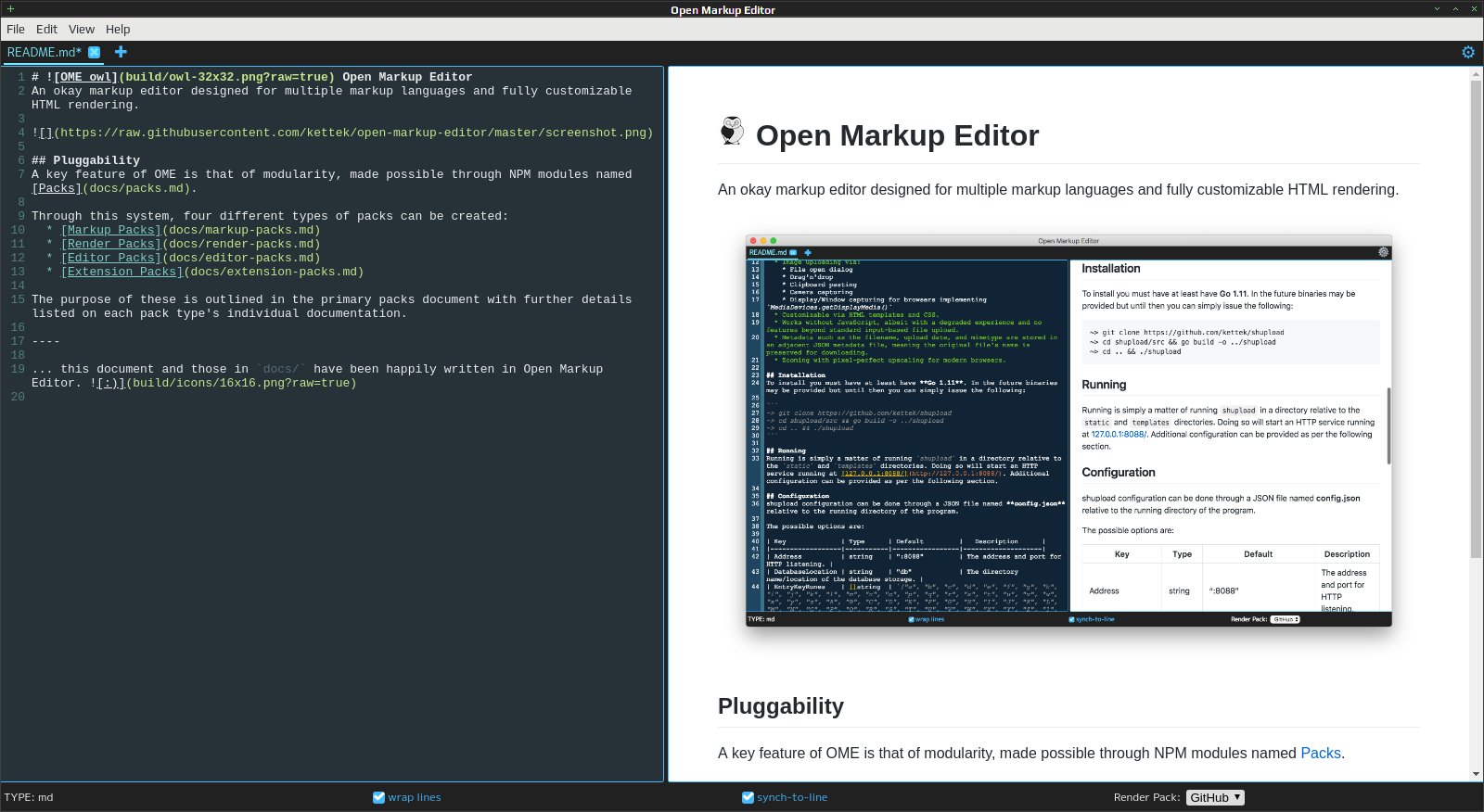Image resolution: width=1484 pixels, height=812 pixels.
Task: Open the Help menu
Action: pyautogui.click(x=118, y=29)
